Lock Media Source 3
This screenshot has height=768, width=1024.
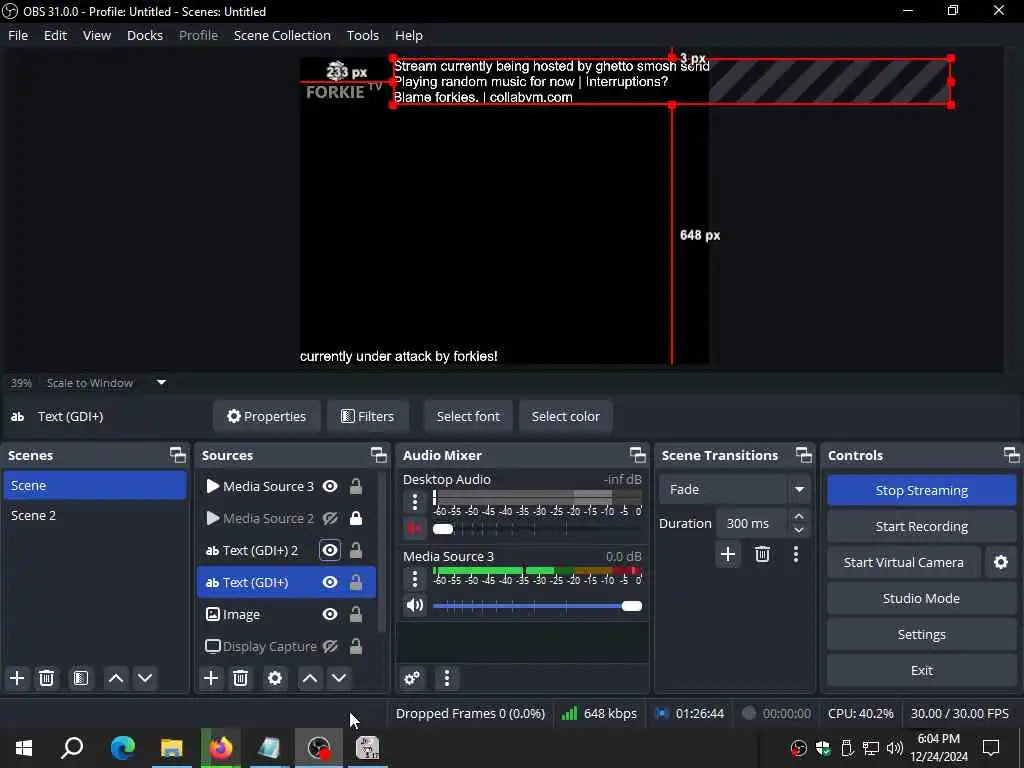pyautogui.click(x=356, y=486)
